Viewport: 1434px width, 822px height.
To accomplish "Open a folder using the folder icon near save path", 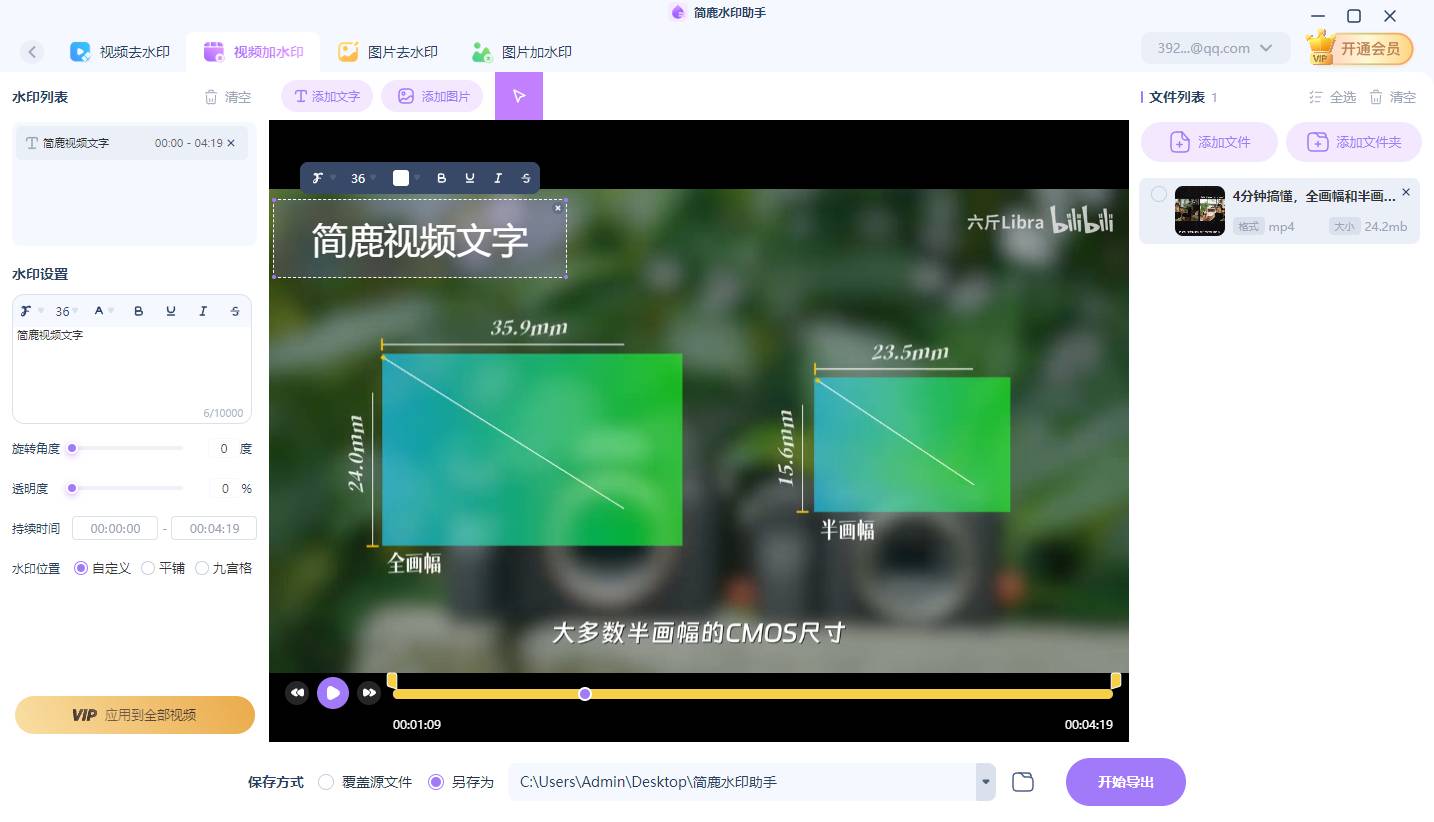I will (1022, 782).
